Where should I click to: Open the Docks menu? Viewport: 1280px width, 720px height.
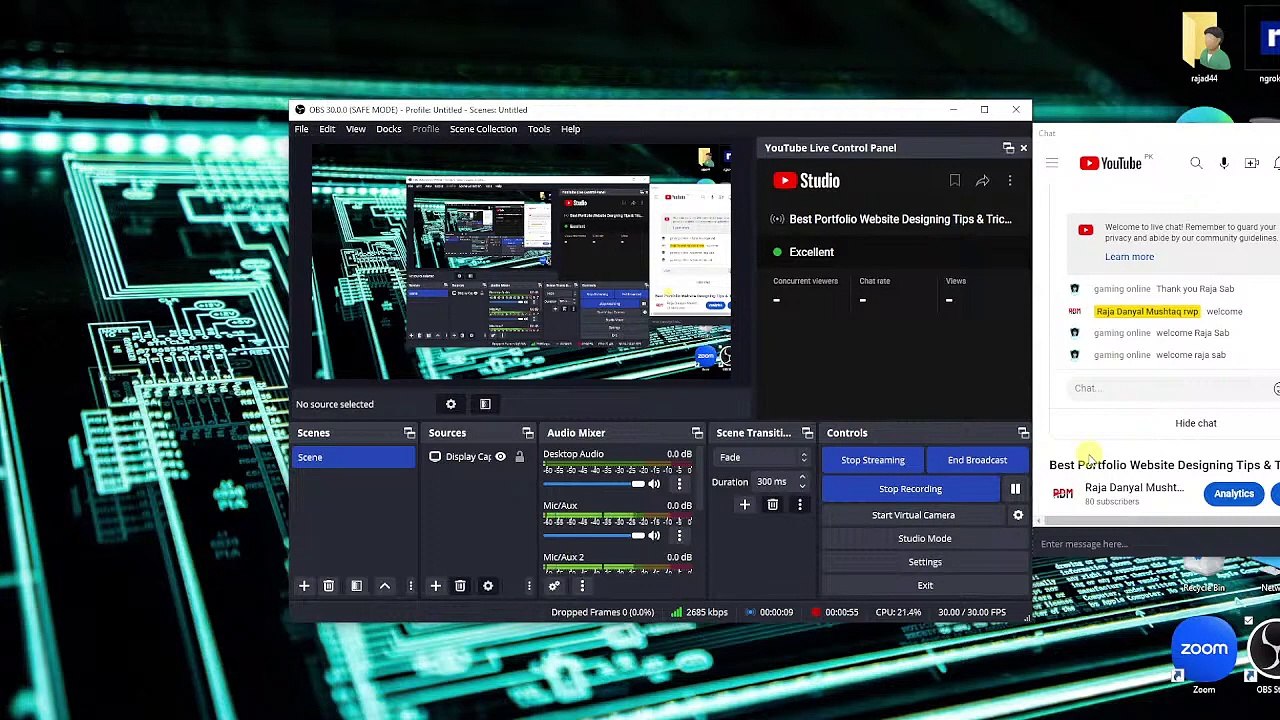(x=388, y=129)
